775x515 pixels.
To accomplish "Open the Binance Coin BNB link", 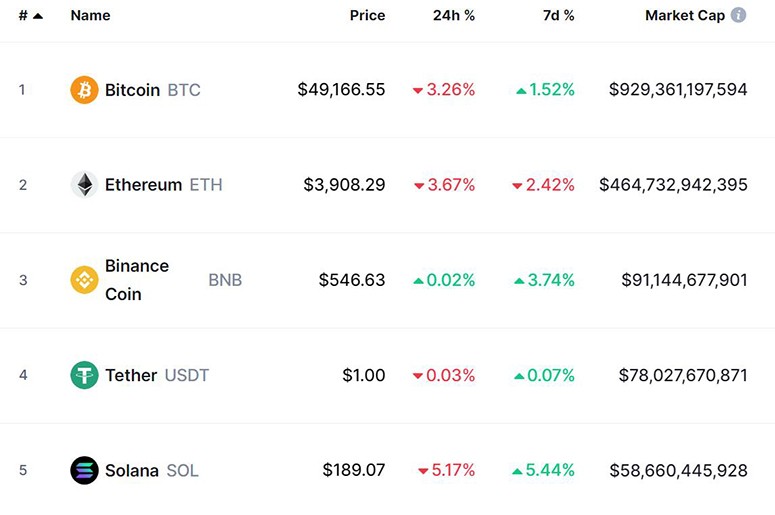I will (137, 280).
